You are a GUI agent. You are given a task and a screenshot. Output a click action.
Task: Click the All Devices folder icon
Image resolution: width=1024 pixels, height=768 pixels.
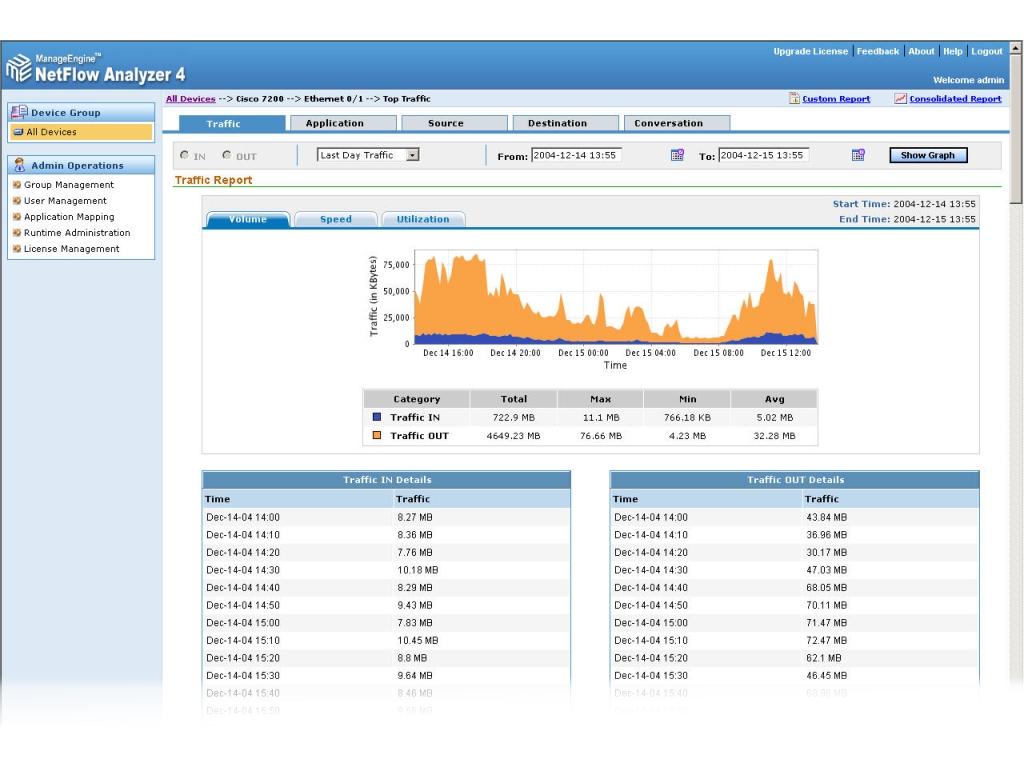click(18, 132)
